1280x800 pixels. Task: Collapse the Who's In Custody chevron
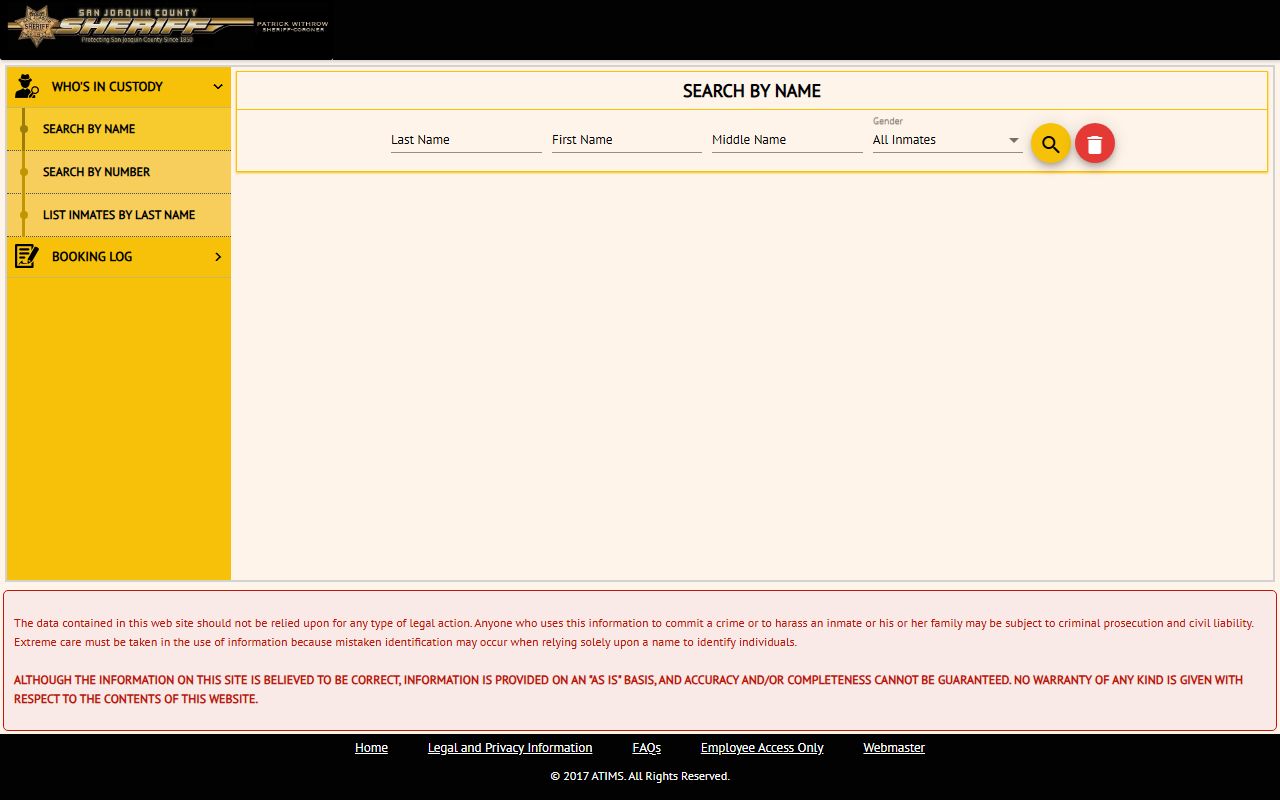[x=218, y=87]
